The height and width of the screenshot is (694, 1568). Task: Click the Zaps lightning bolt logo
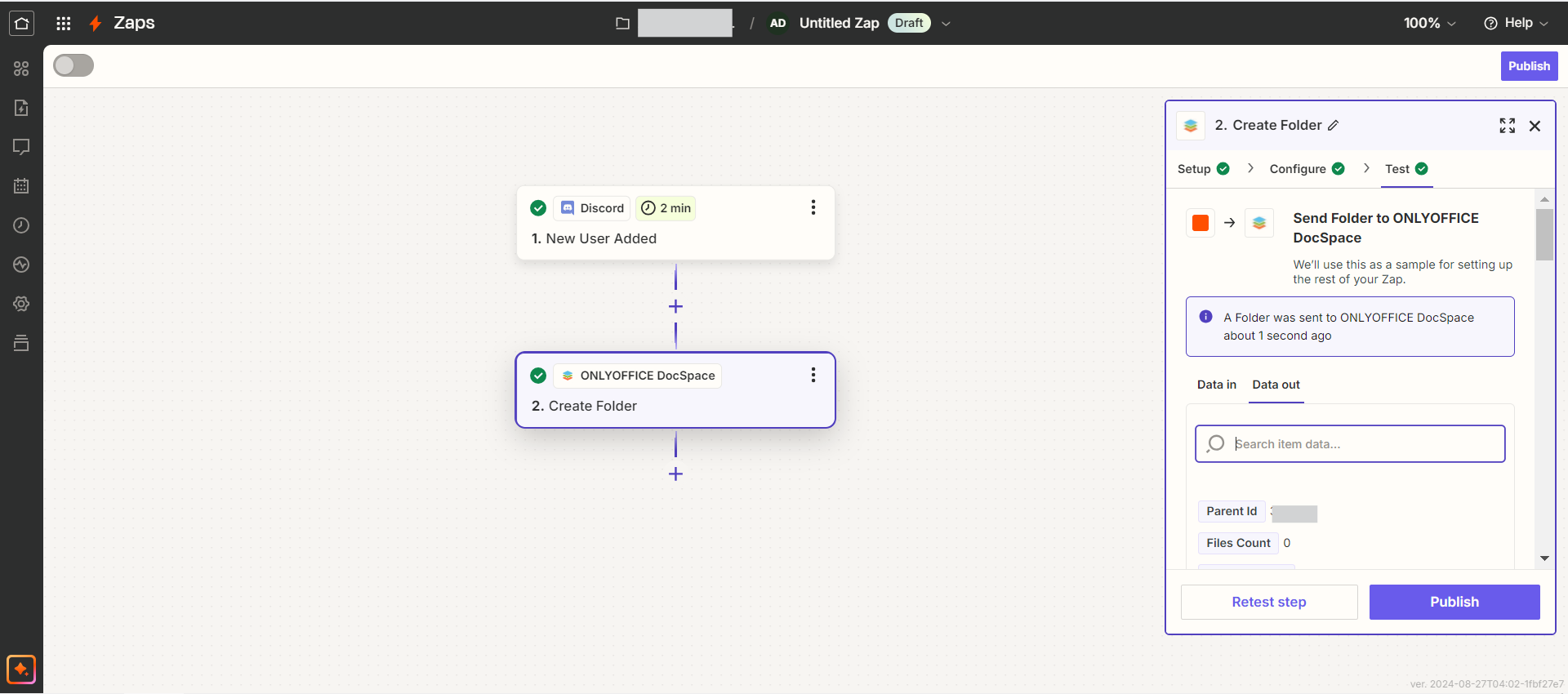[x=96, y=24]
